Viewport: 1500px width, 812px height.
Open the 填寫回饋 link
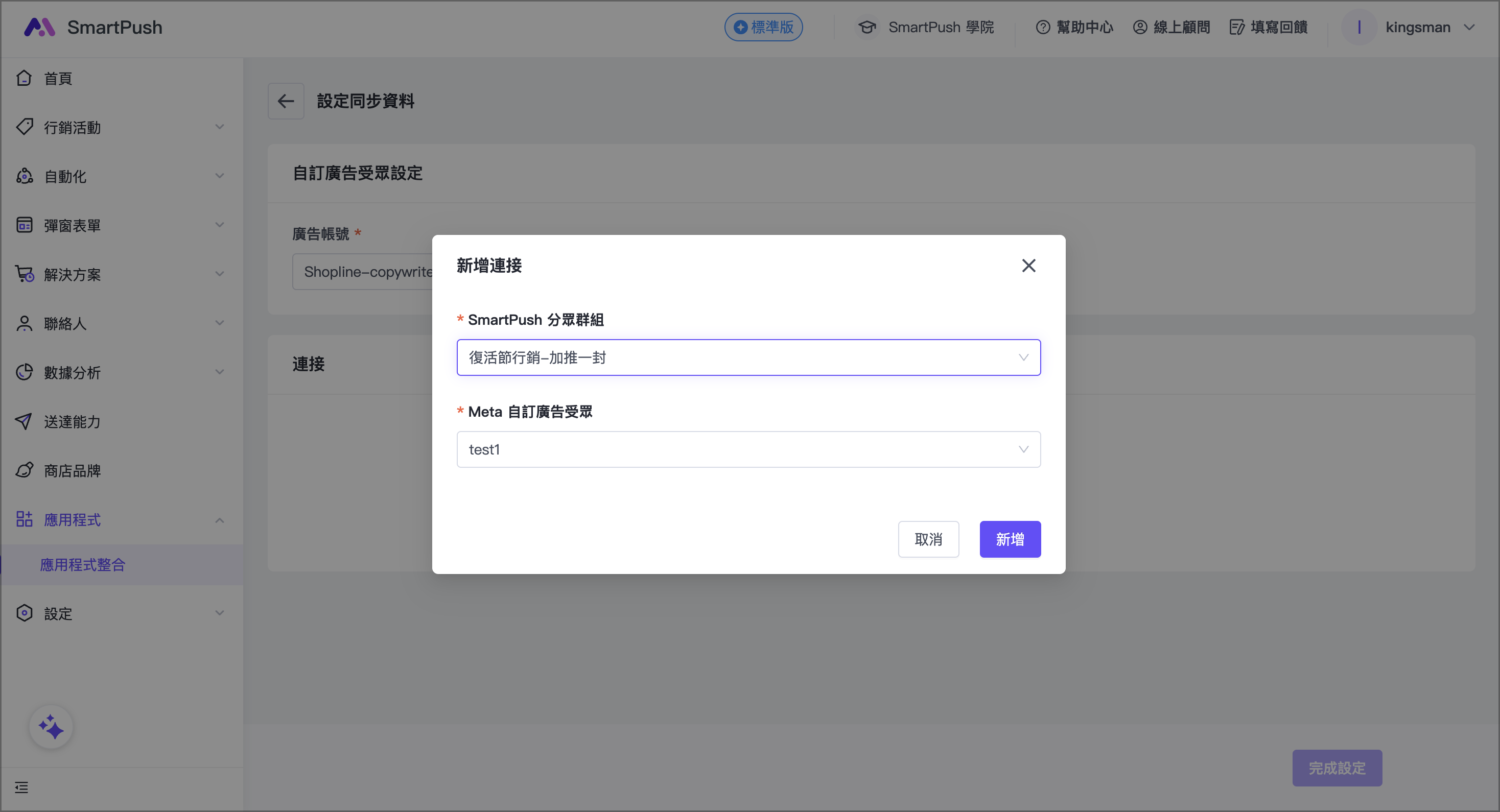pos(1279,27)
